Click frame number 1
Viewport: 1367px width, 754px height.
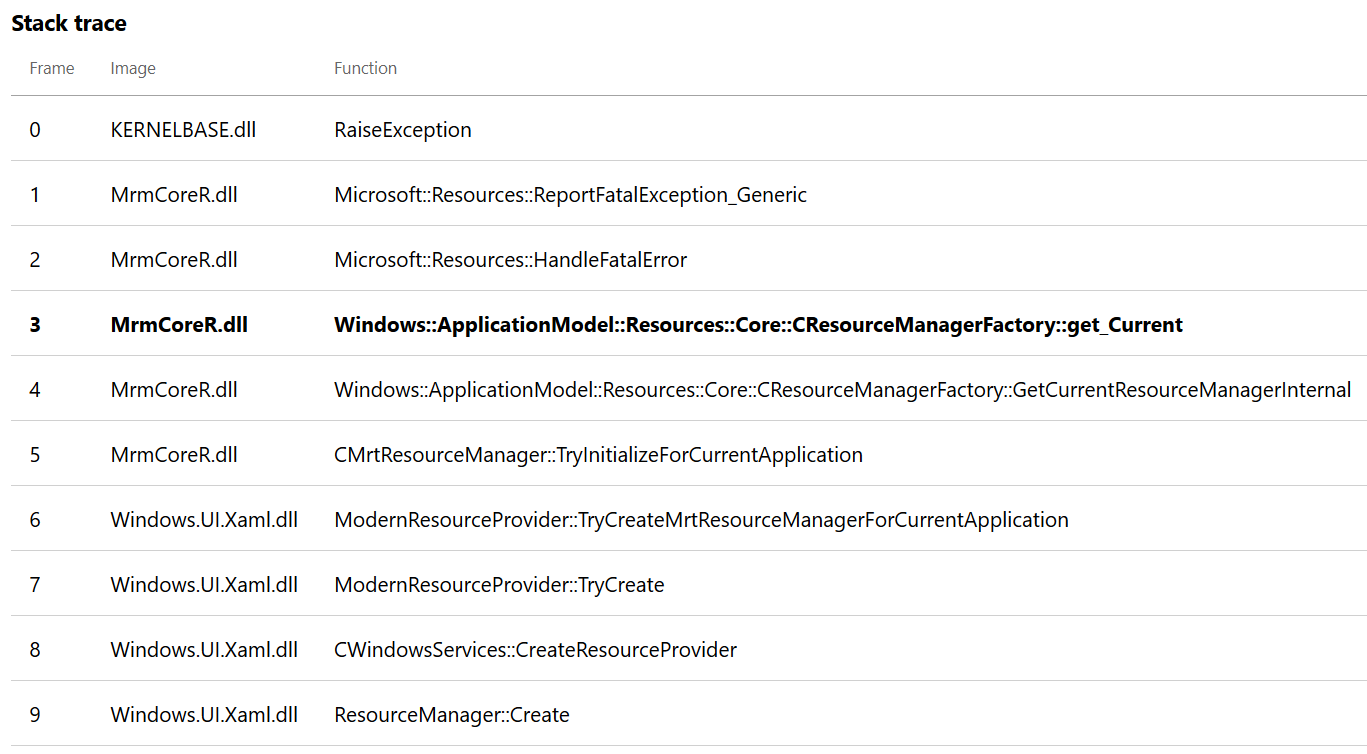coord(35,195)
